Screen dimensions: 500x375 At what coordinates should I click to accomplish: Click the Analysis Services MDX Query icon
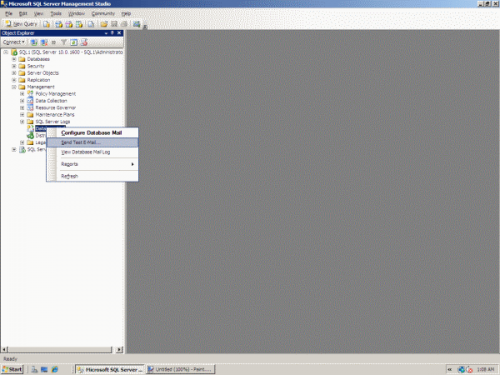coord(59,24)
